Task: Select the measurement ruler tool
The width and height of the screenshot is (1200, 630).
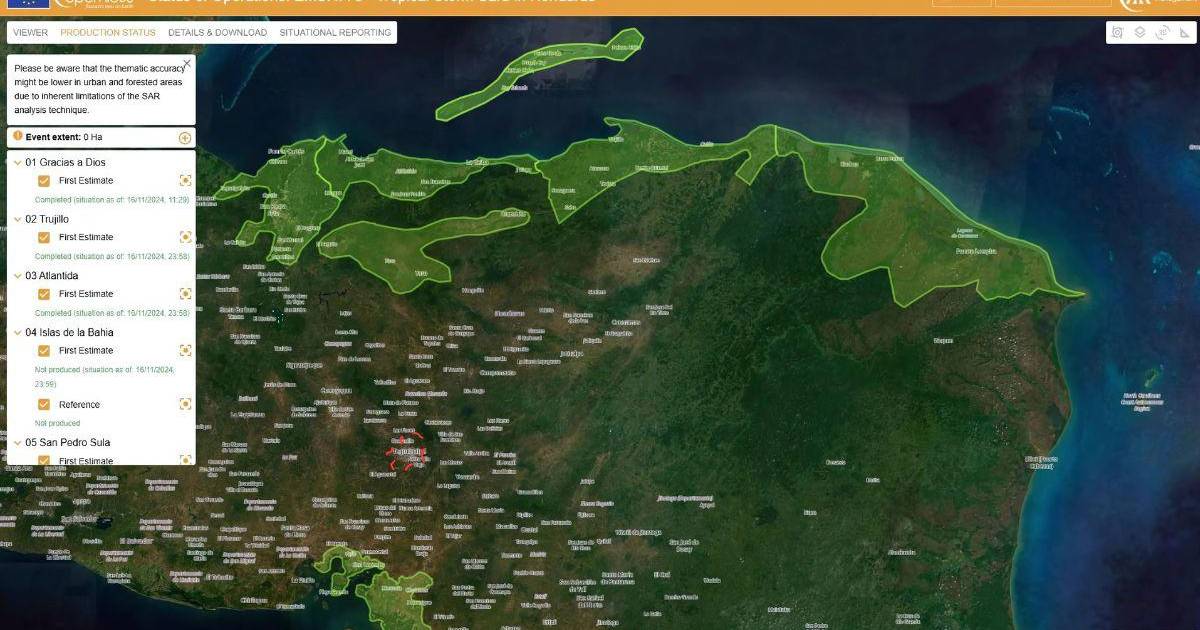Action: coord(1185,33)
